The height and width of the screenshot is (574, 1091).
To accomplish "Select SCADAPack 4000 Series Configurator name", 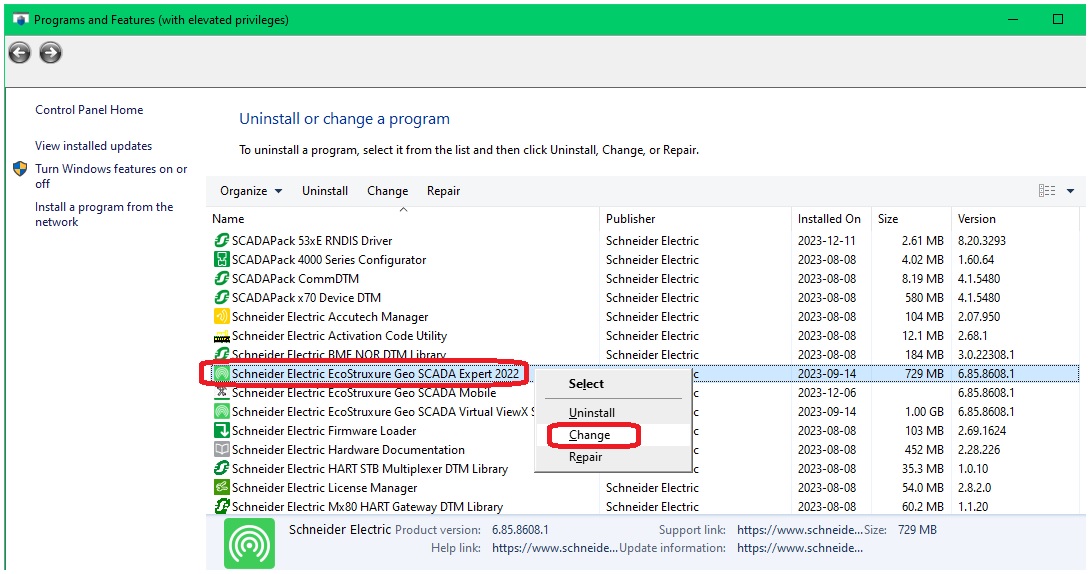I will coord(328,260).
